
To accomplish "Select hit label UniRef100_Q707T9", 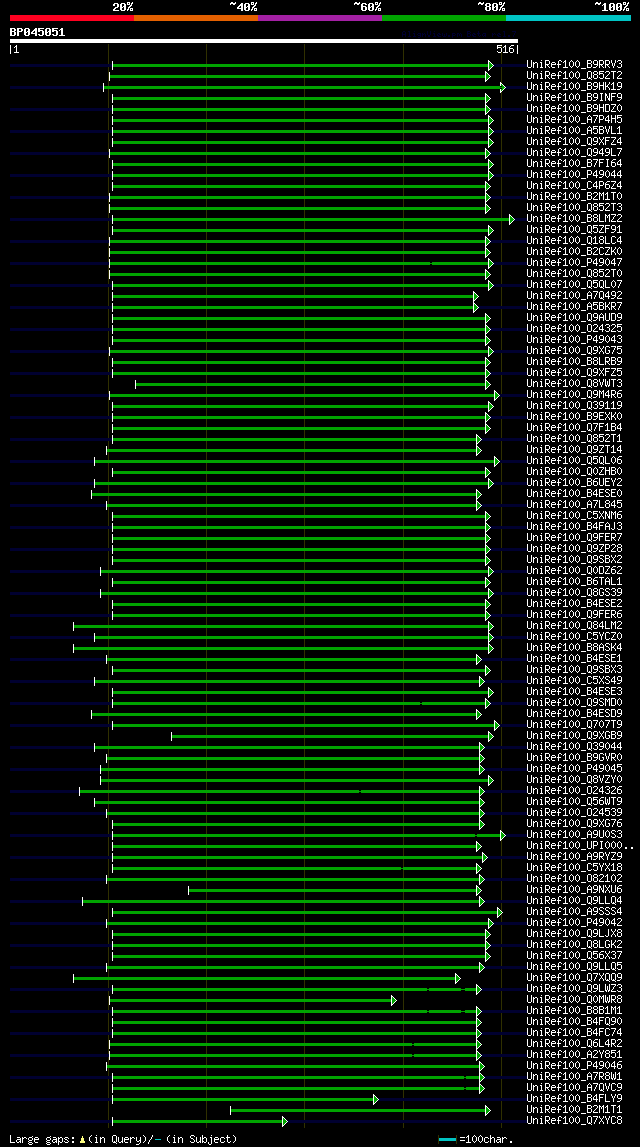I will (574, 725).
